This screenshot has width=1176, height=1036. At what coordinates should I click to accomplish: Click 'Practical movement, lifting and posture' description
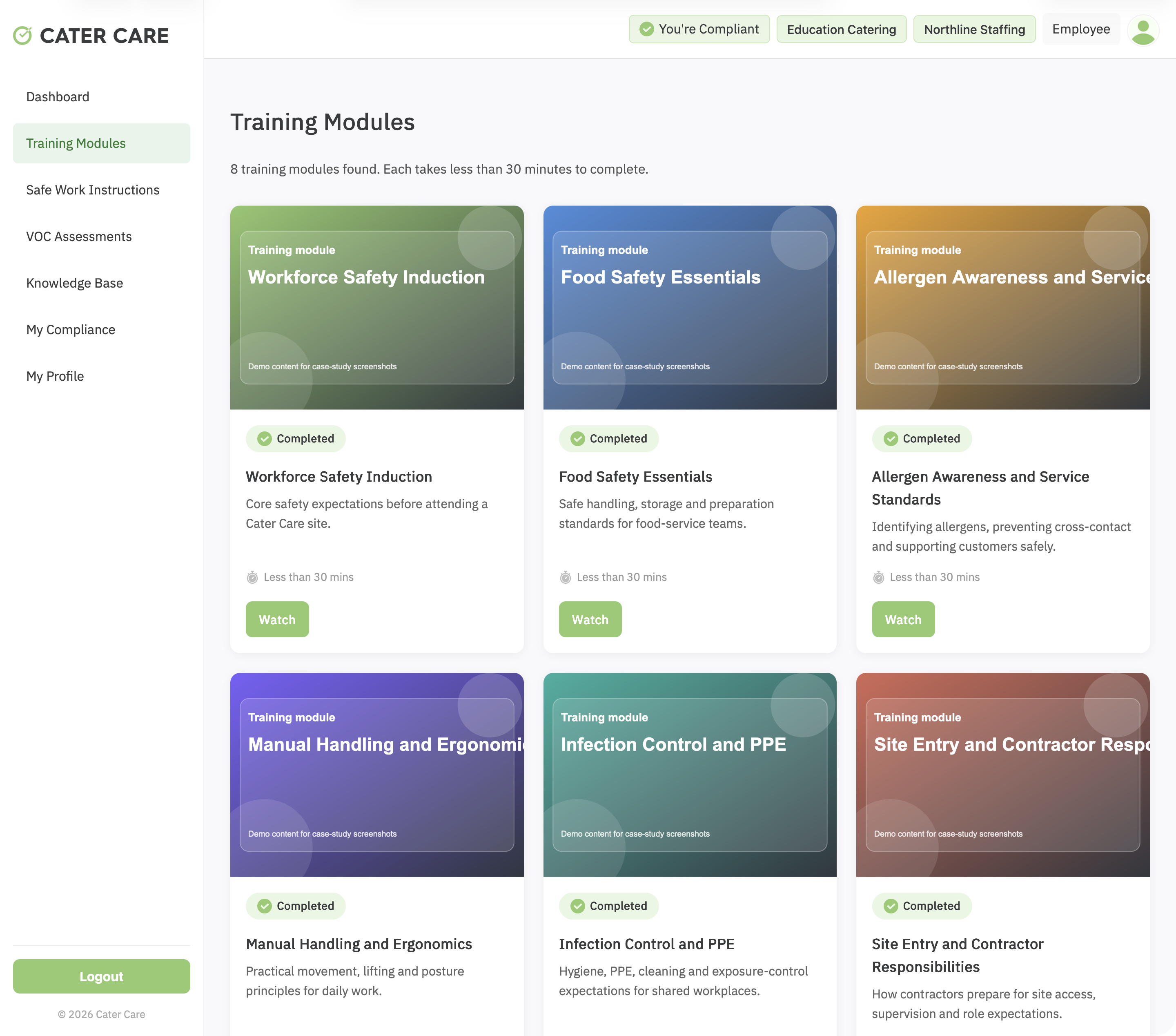[355, 981]
